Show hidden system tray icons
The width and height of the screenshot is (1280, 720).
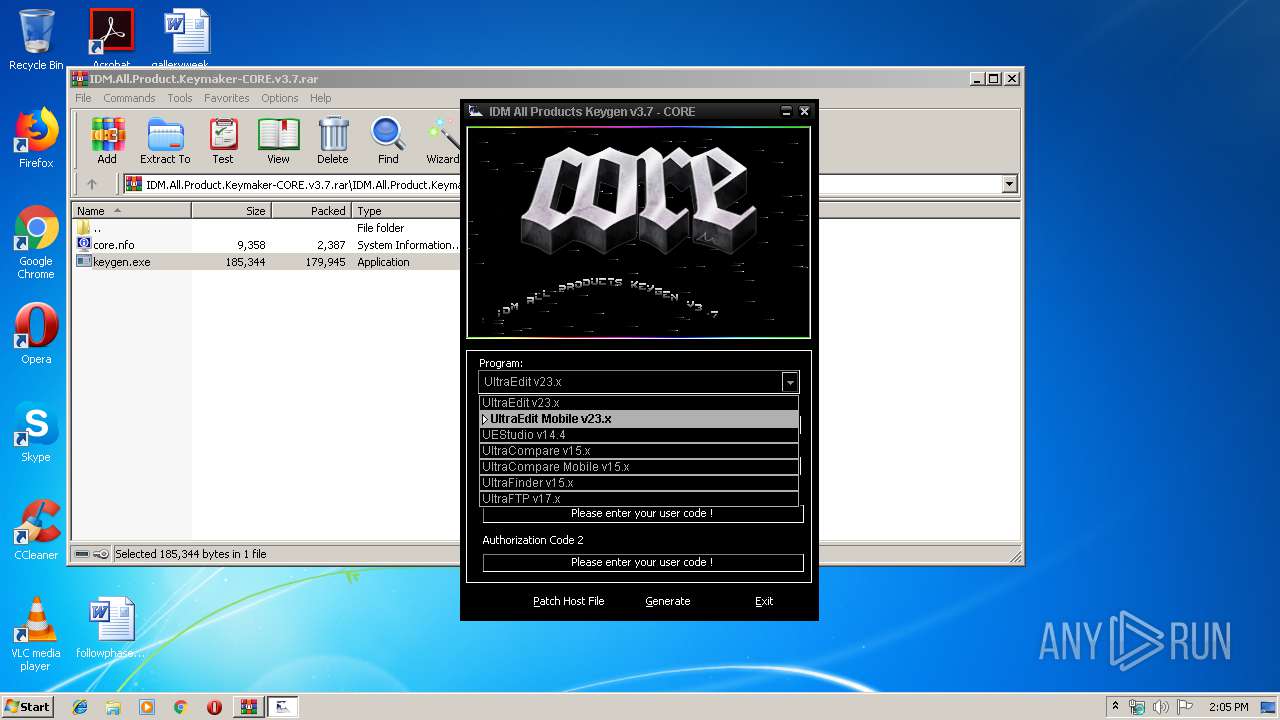1115,706
